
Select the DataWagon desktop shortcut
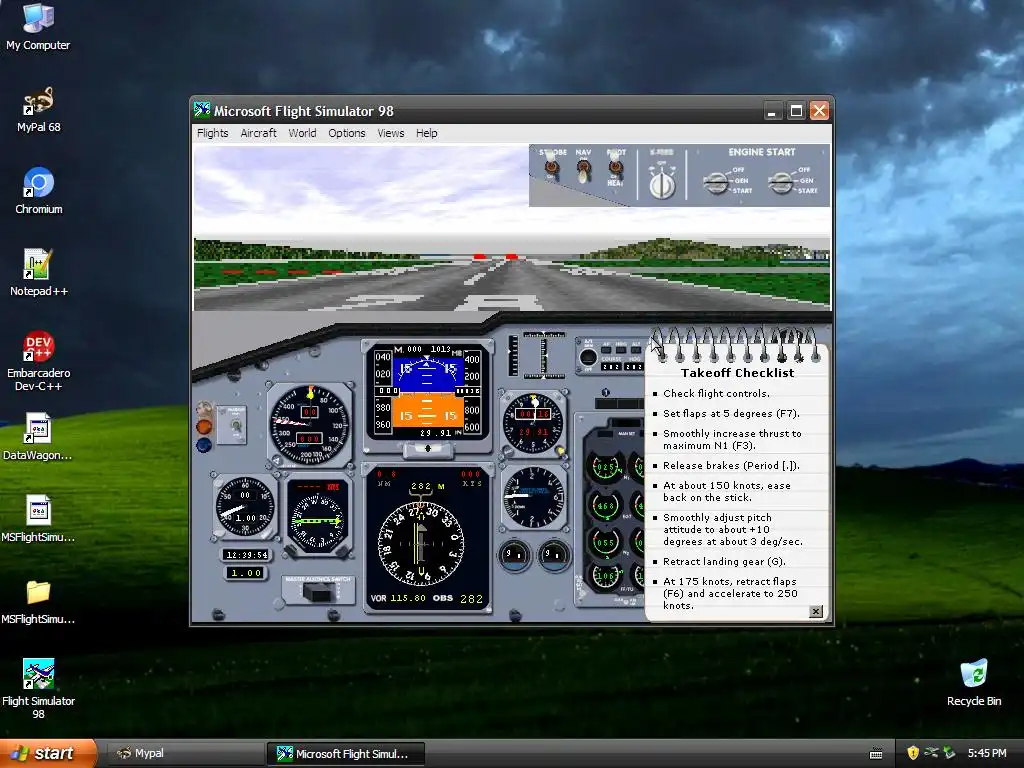[38, 437]
